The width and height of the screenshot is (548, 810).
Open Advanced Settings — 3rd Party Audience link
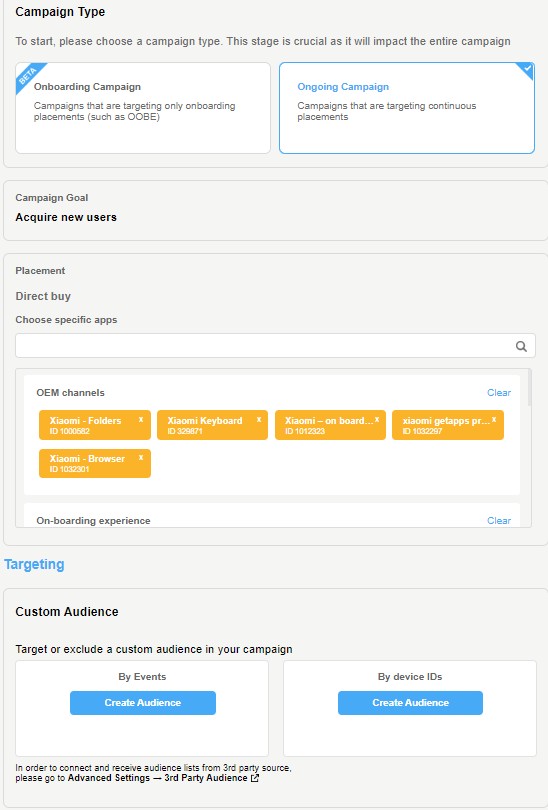click(158, 778)
